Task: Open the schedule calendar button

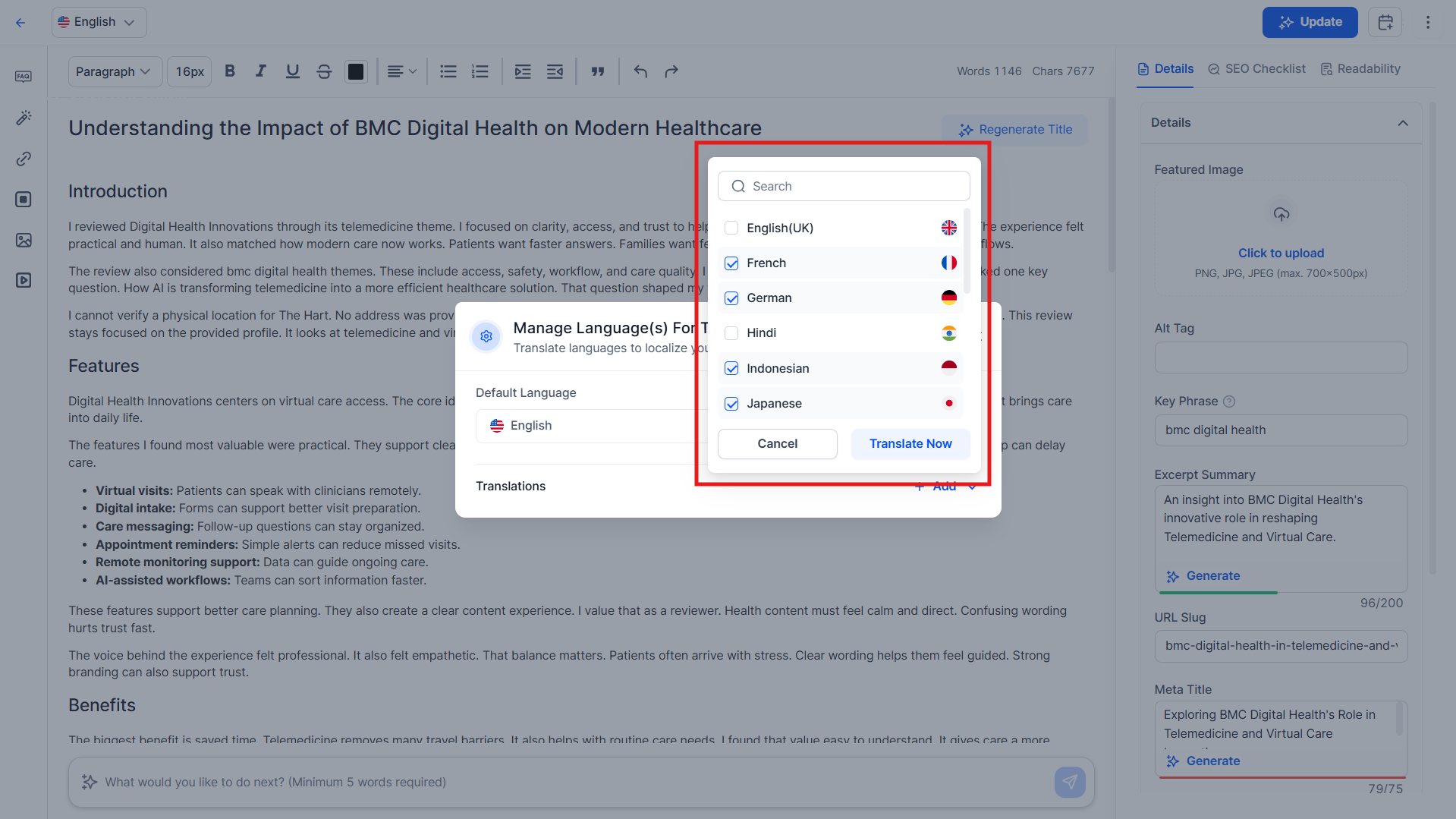Action: (1385, 22)
